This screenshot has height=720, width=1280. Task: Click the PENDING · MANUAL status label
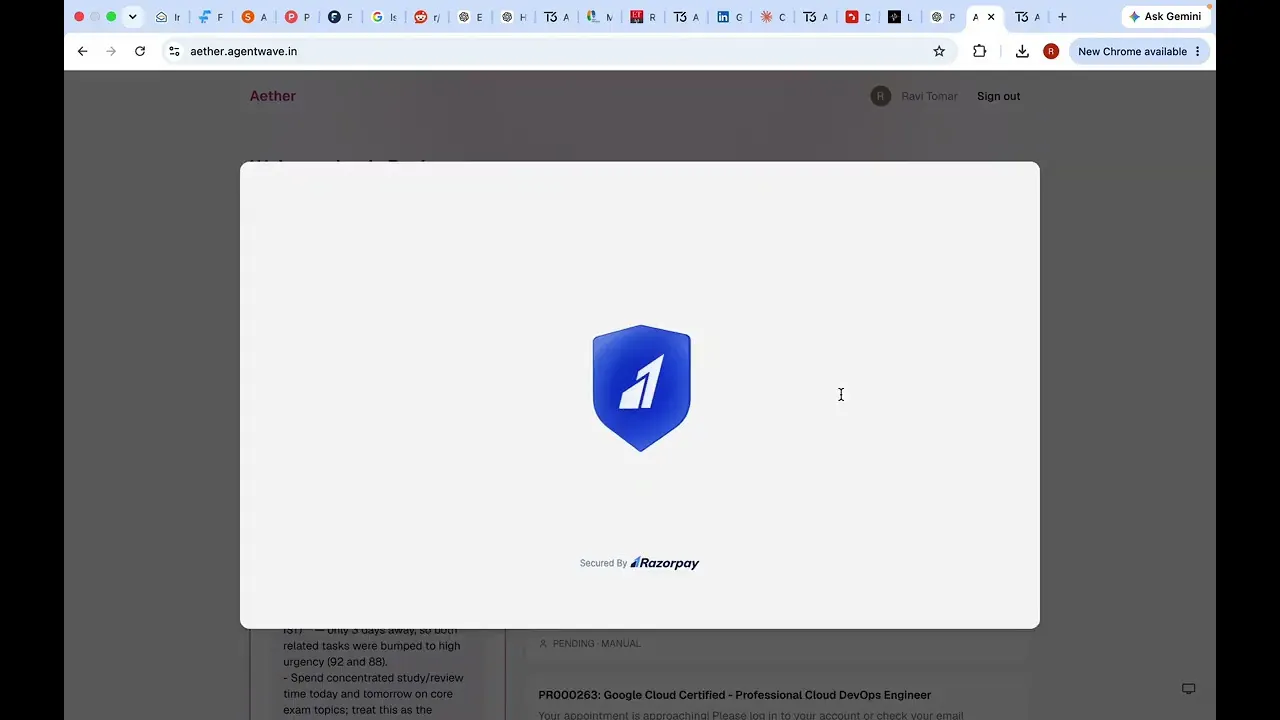596,644
